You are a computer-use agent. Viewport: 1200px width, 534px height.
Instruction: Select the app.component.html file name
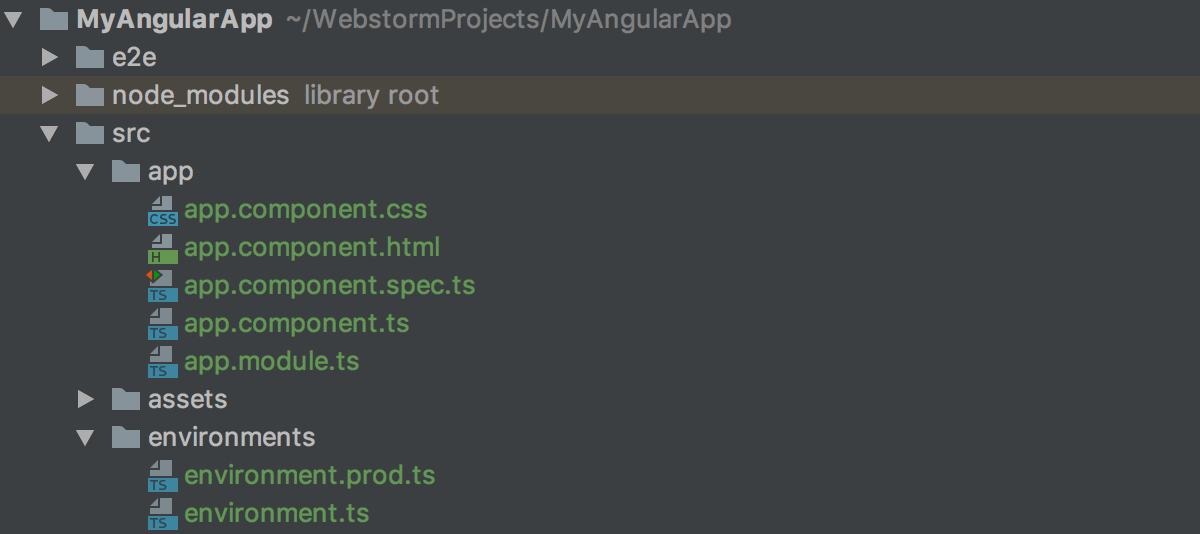pyautogui.click(x=312, y=247)
